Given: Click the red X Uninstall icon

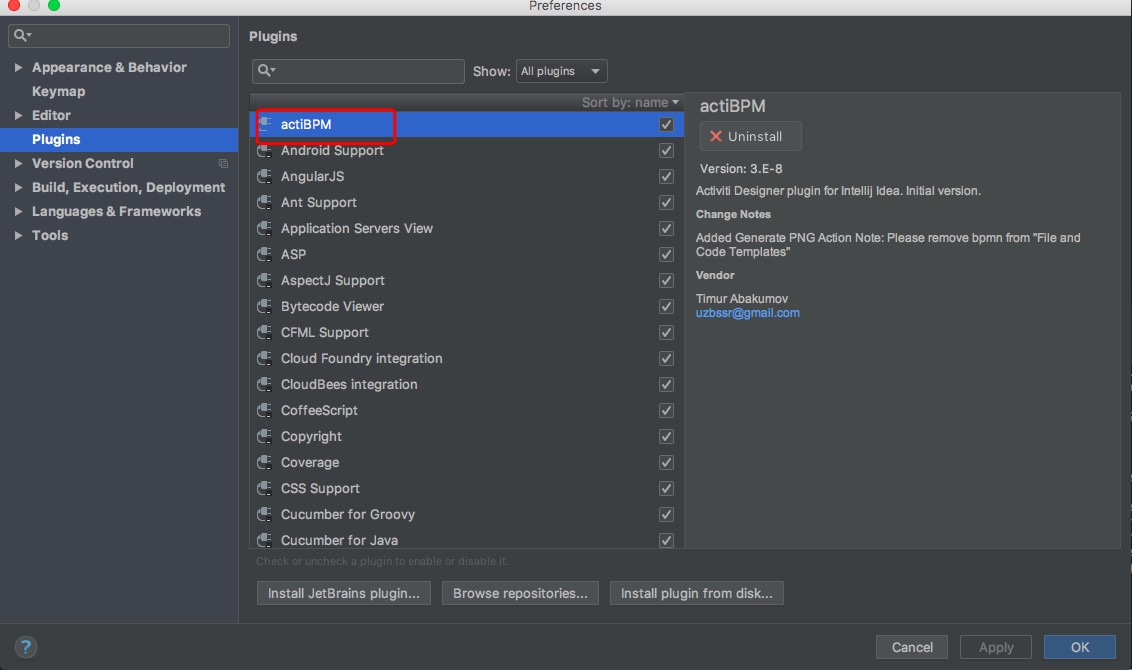Looking at the screenshot, I should point(715,136).
